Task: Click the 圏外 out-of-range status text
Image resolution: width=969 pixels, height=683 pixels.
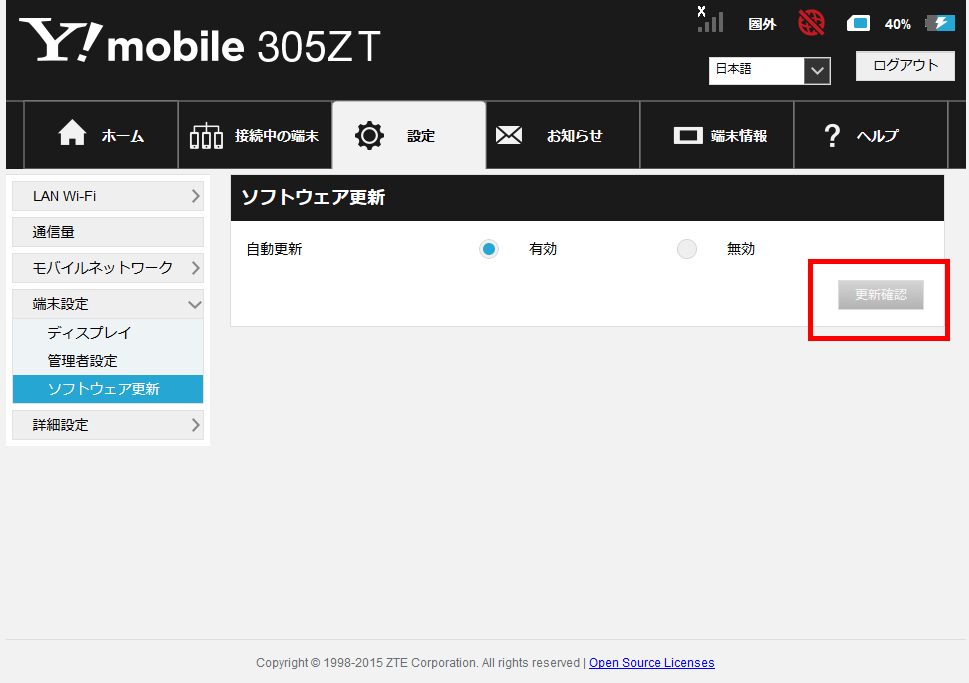Action: [x=762, y=24]
